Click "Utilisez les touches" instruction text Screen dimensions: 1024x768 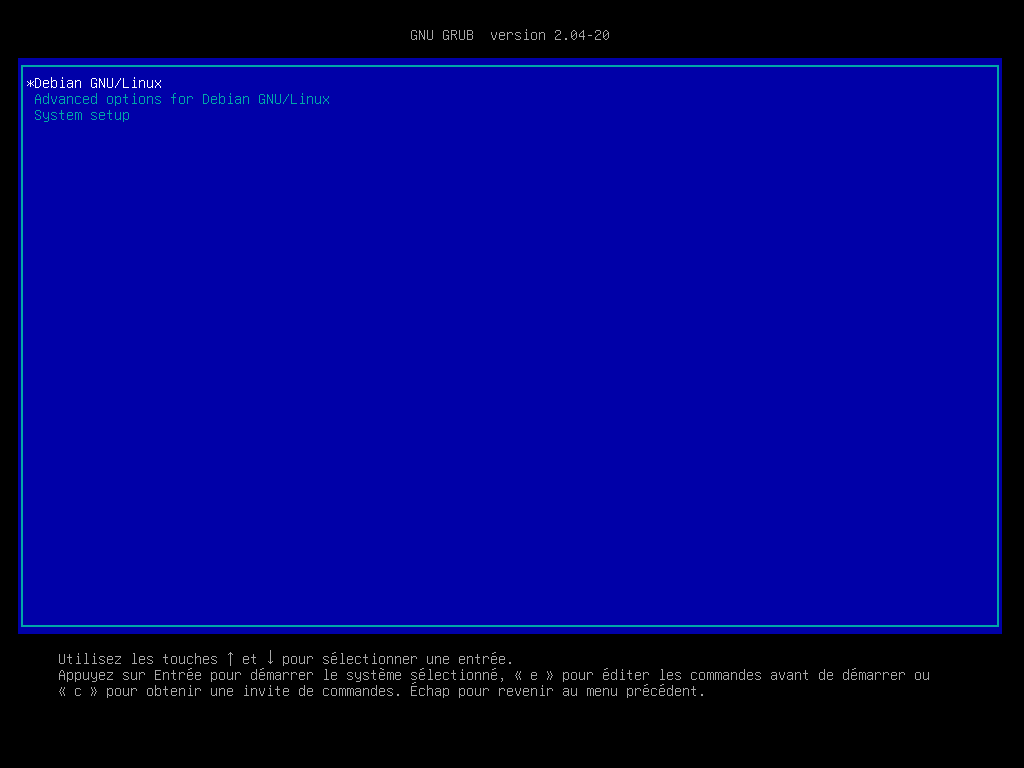click(138, 659)
